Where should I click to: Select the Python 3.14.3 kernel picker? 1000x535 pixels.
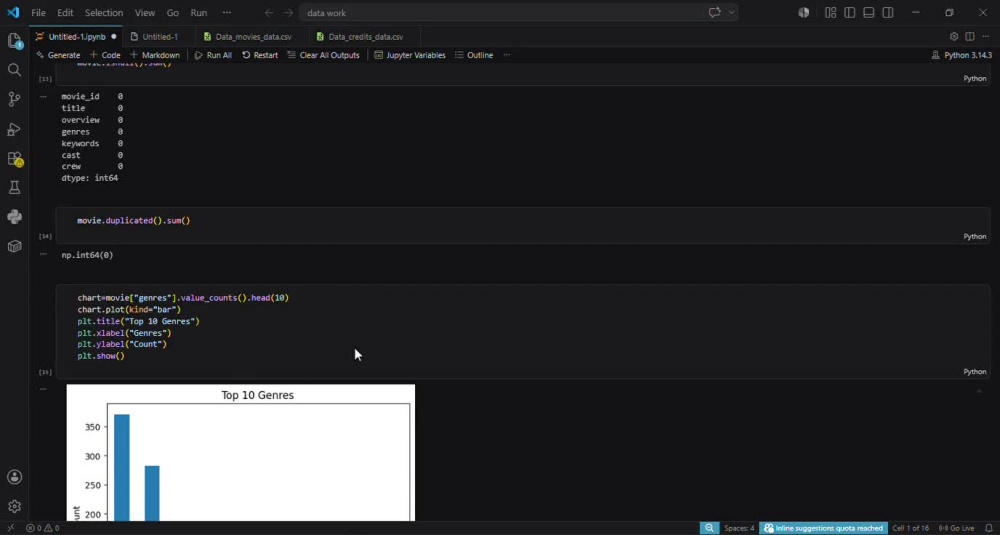click(962, 55)
